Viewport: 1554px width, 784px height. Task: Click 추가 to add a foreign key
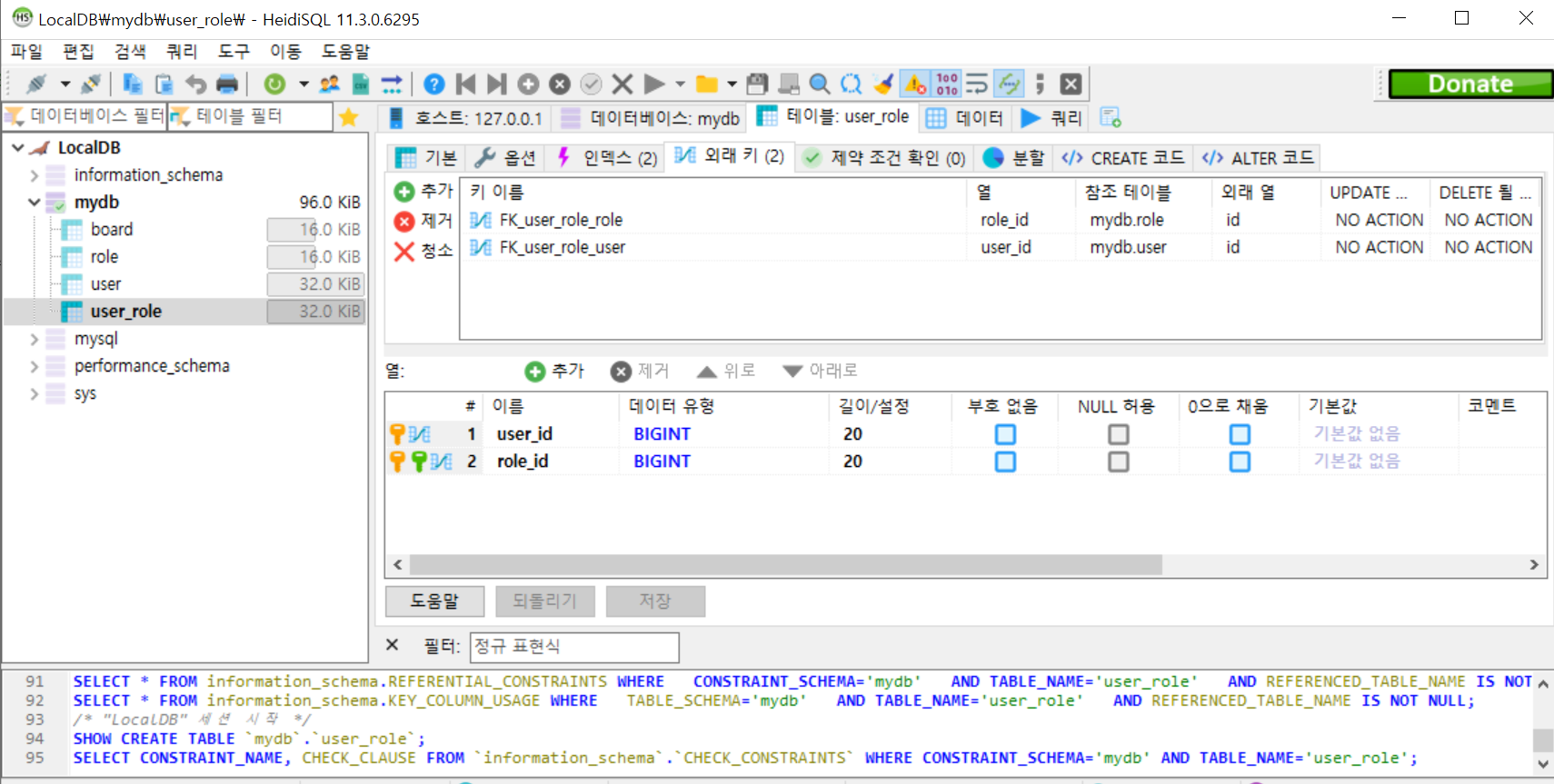(423, 192)
